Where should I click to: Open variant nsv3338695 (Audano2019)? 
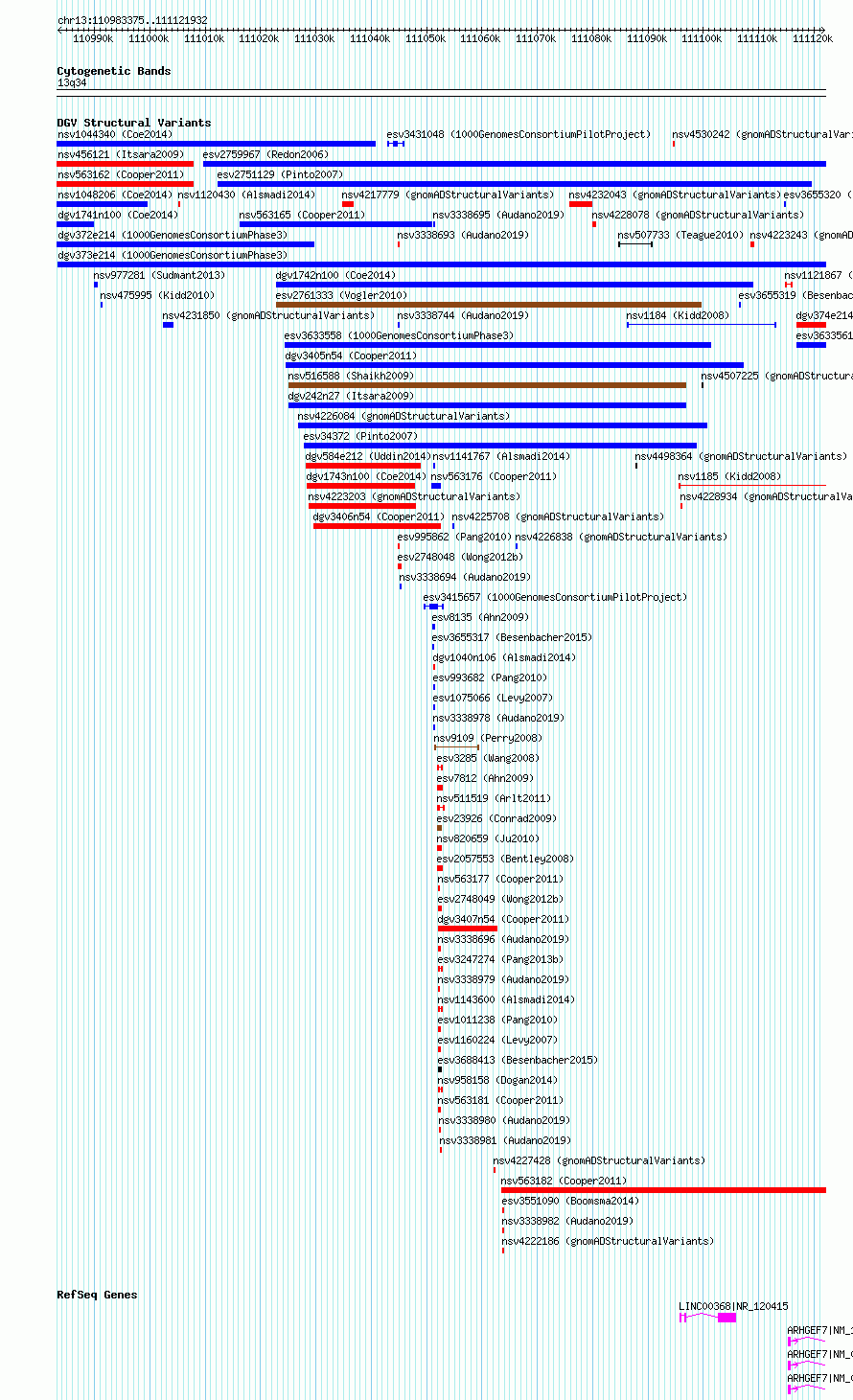coord(498,215)
